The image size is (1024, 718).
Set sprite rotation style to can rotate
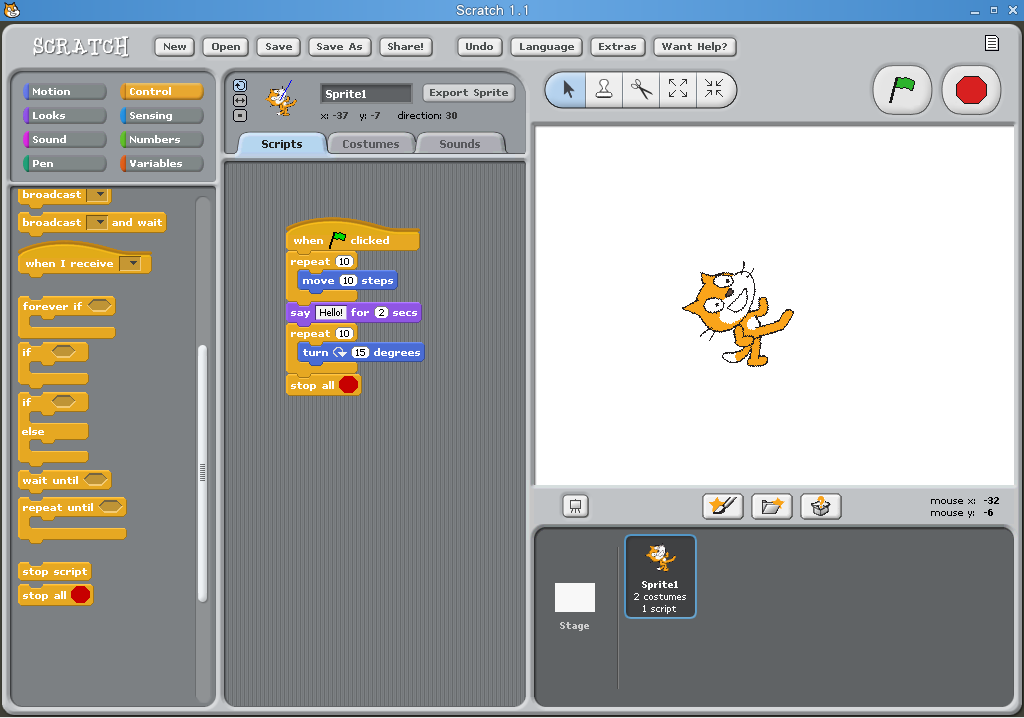click(240, 86)
